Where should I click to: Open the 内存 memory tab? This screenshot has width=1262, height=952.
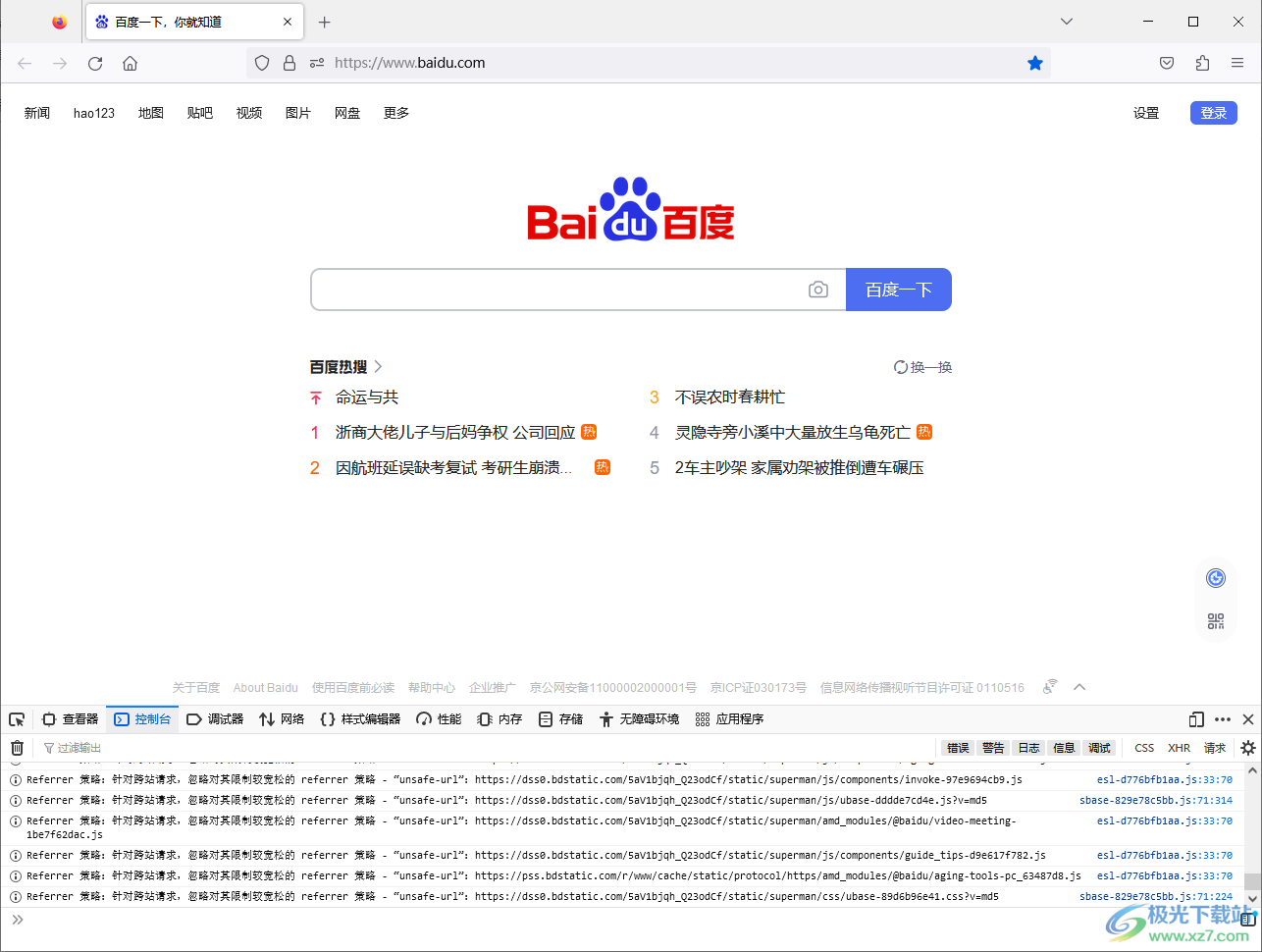click(x=500, y=719)
